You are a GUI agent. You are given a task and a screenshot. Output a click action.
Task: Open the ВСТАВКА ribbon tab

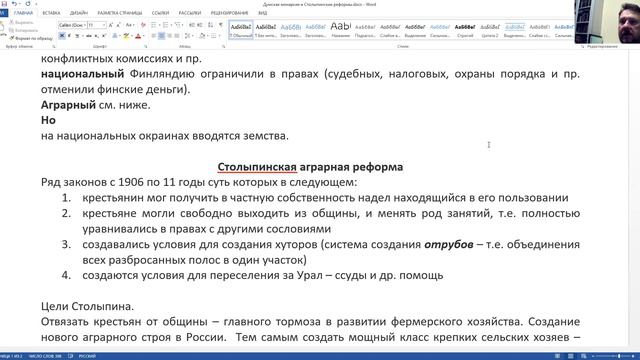51,13
